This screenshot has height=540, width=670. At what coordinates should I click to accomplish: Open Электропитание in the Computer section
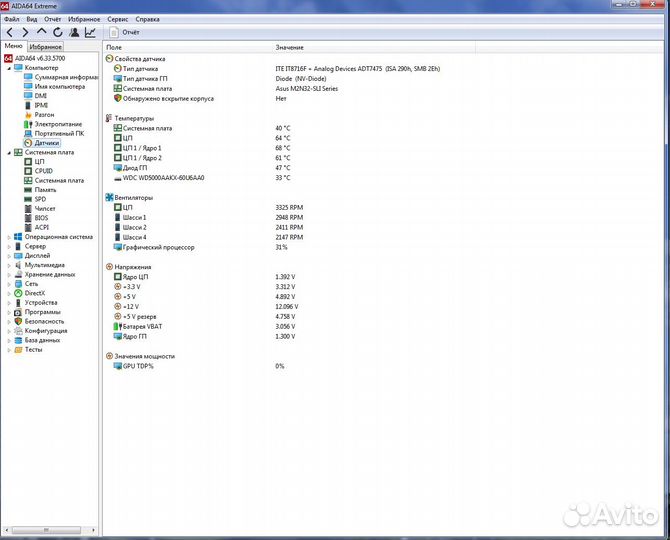(x=58, y=124)
